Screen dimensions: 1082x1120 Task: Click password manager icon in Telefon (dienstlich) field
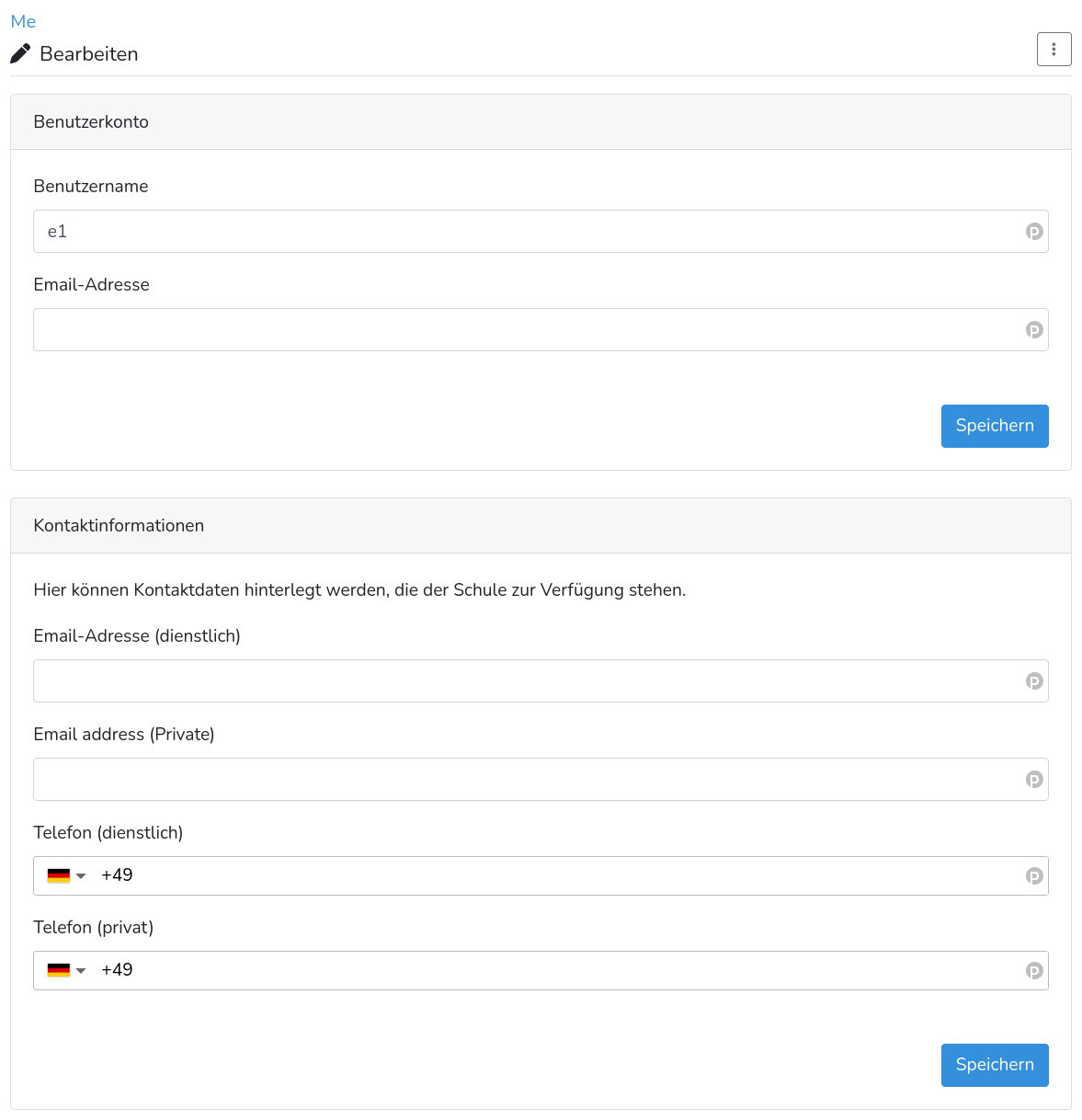1034,876
